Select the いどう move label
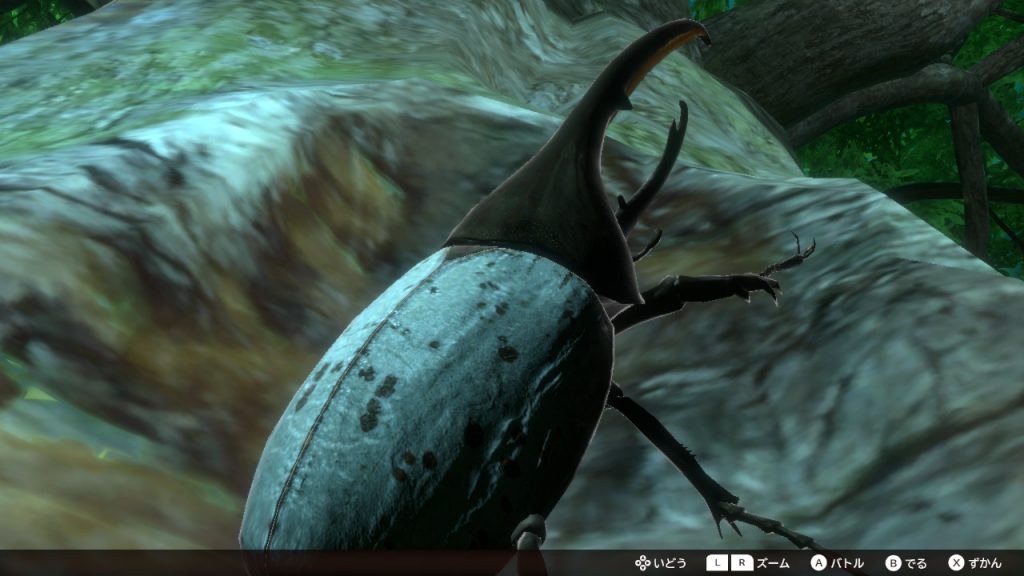Viewport: 1024px width, 576px height. point(670,563)
